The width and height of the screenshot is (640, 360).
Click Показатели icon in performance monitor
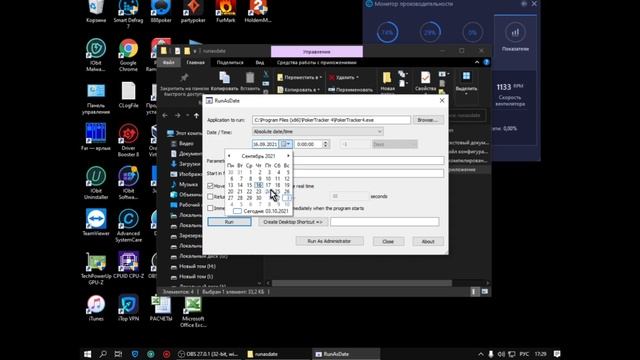point(515,38)
